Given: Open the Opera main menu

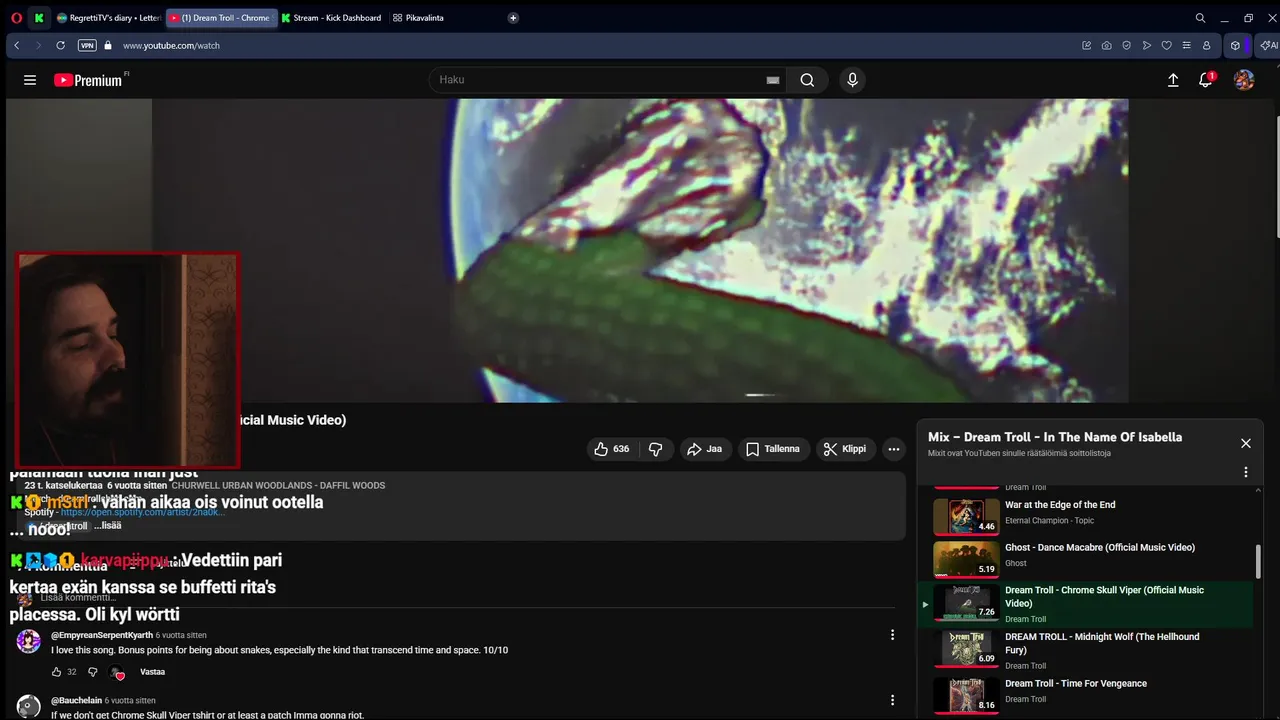Looking at the screenshot, I should [x=16, y=18].
